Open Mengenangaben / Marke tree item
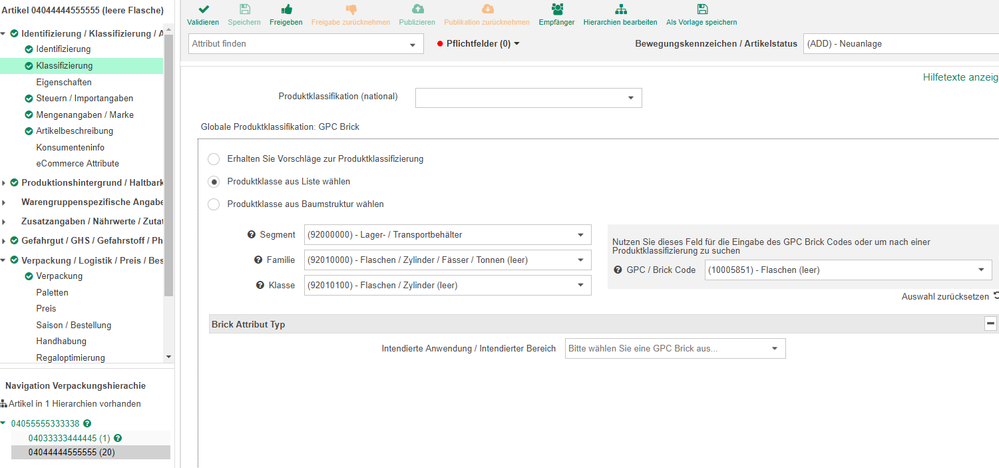This screenshot has width=999, height=468. point(85,115)
